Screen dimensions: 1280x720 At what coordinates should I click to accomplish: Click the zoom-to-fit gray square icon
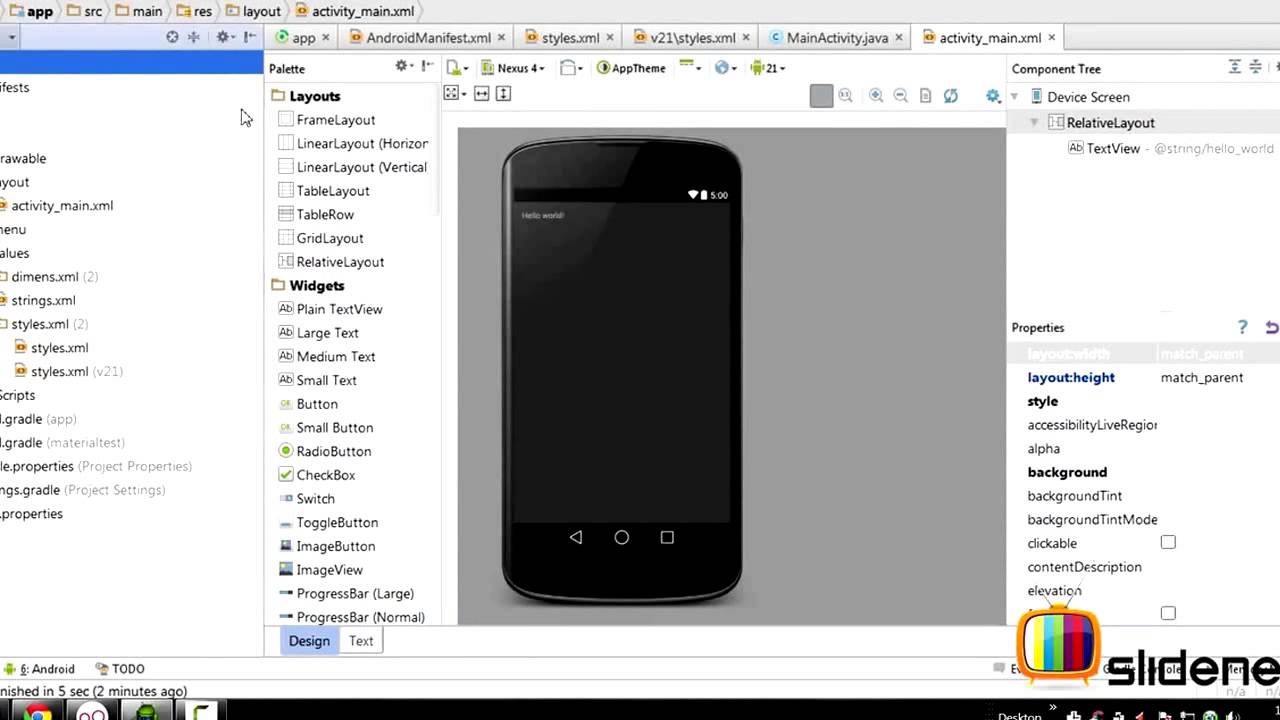point(821,96)
